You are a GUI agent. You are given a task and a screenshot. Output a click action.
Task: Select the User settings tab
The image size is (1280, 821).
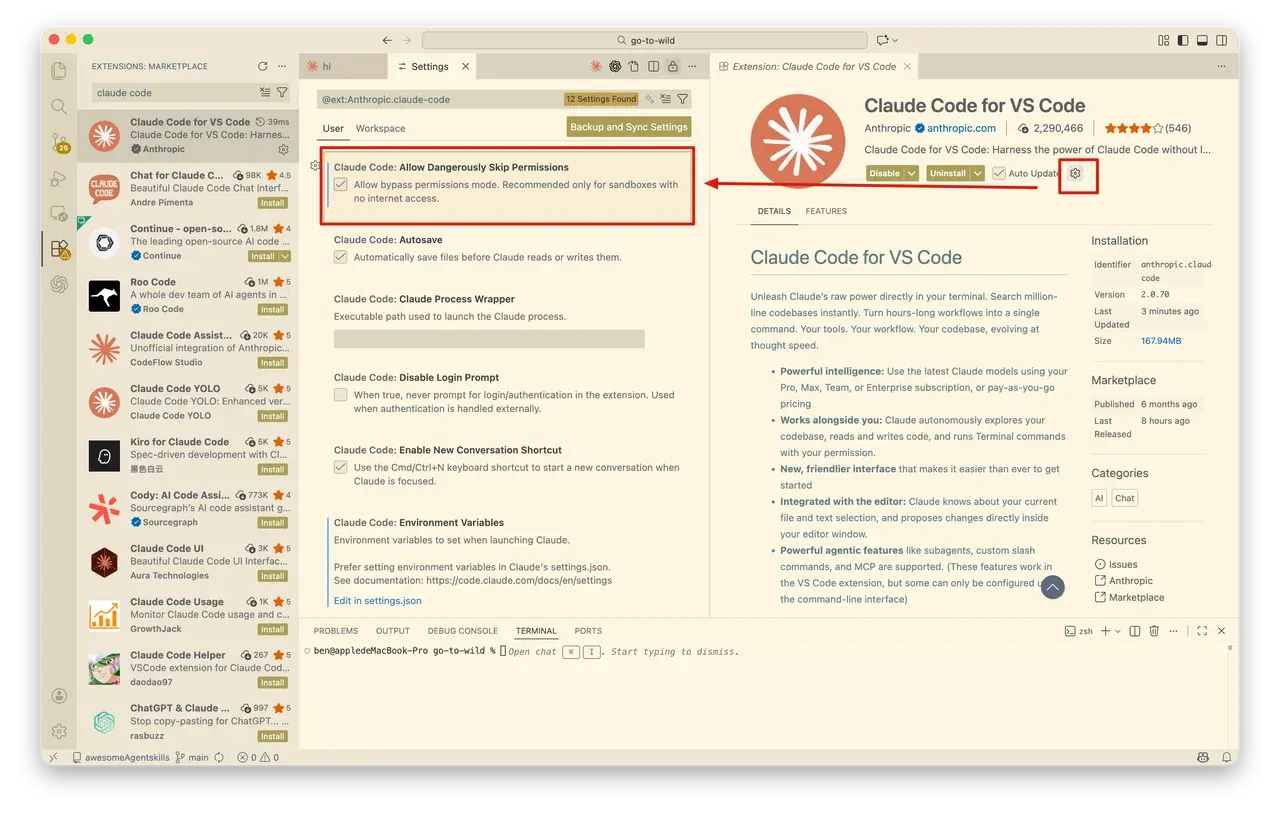point(333,128)
